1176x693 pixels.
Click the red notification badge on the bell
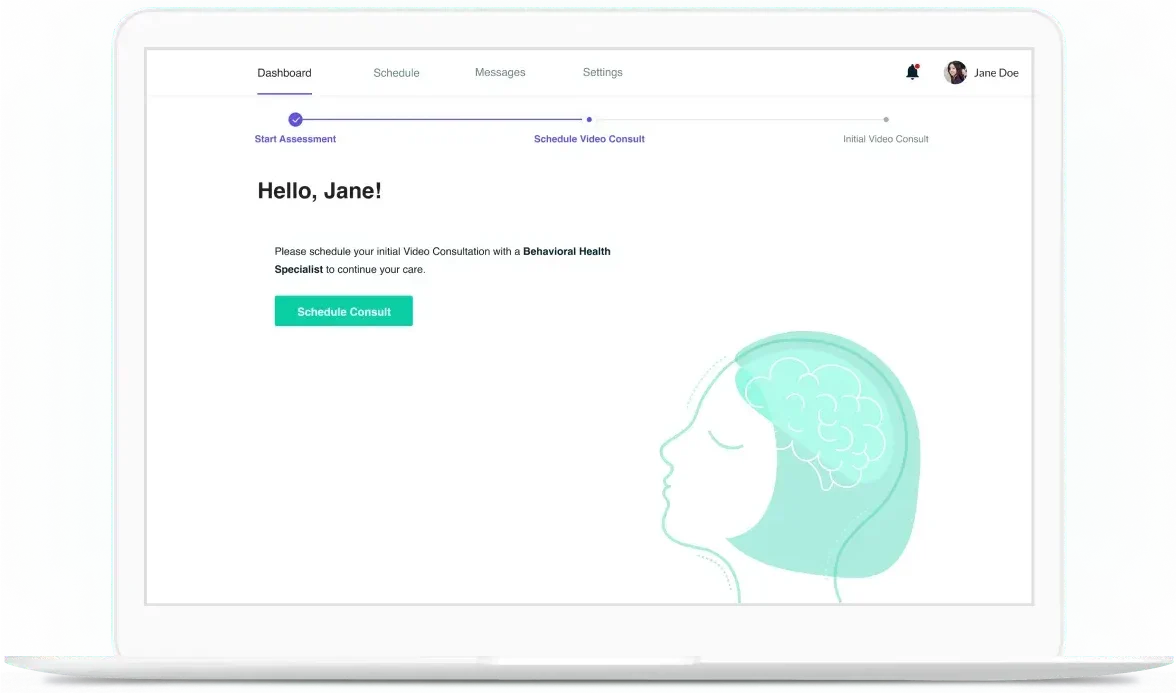point(917,67)
